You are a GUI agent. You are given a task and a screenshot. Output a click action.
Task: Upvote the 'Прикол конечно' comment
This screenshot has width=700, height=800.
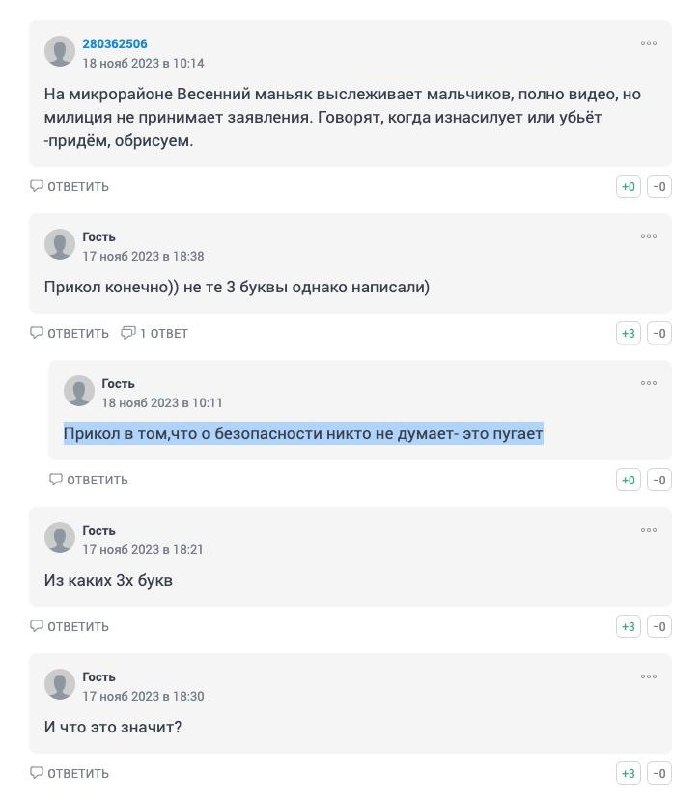coord(628,334)
